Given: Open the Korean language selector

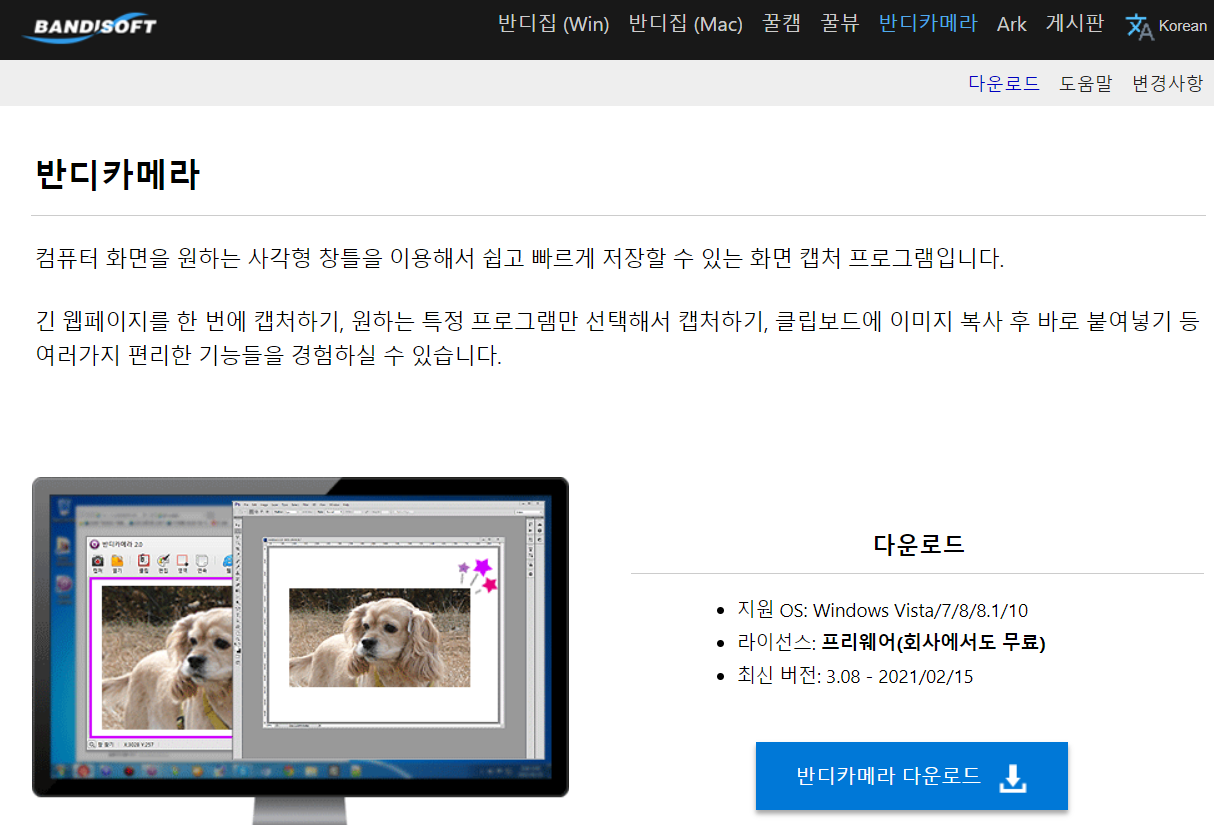Looking at the screenshot, I should (x=1183, y=26).
